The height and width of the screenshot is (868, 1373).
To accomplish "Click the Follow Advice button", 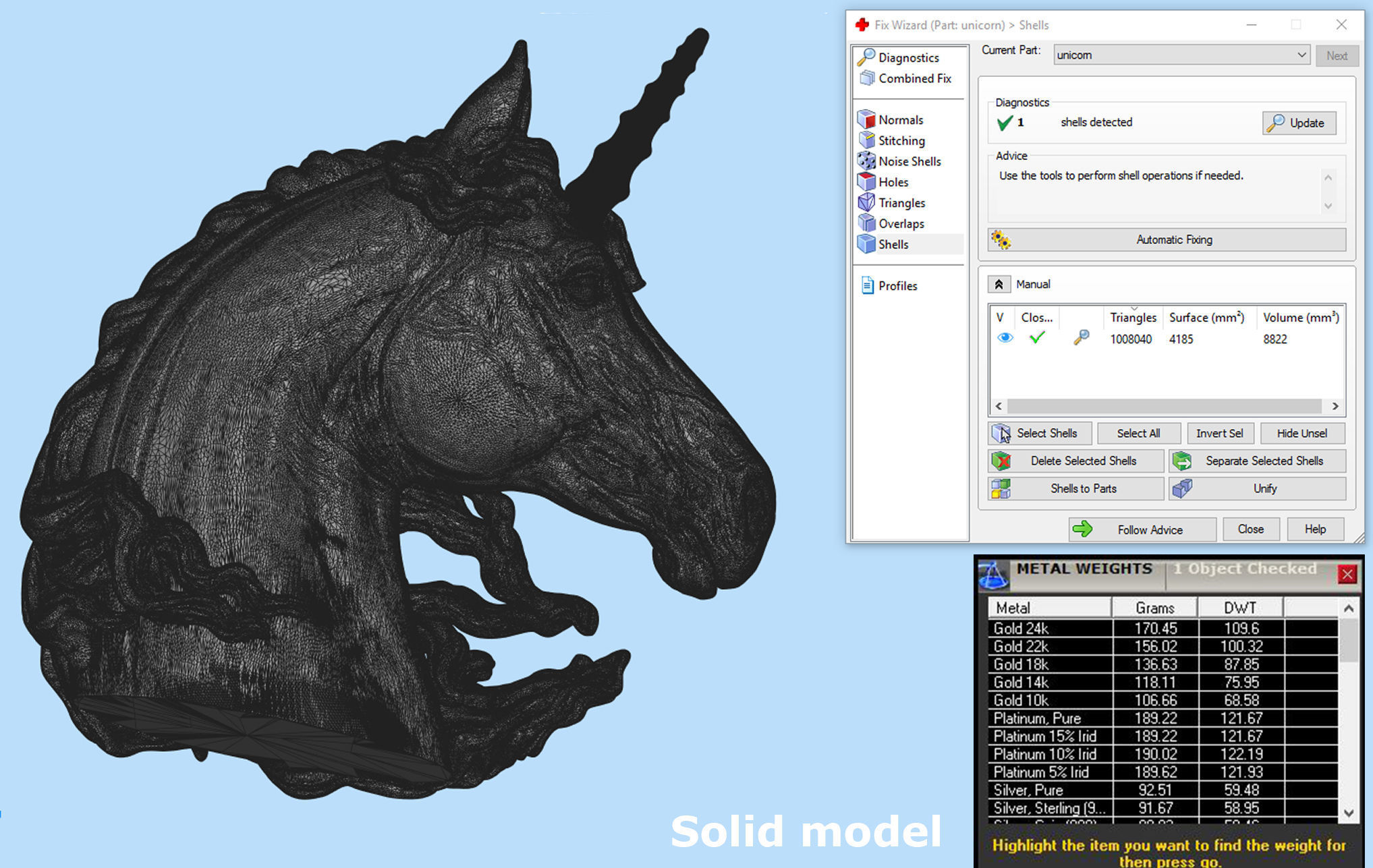I will (1142, 529).
